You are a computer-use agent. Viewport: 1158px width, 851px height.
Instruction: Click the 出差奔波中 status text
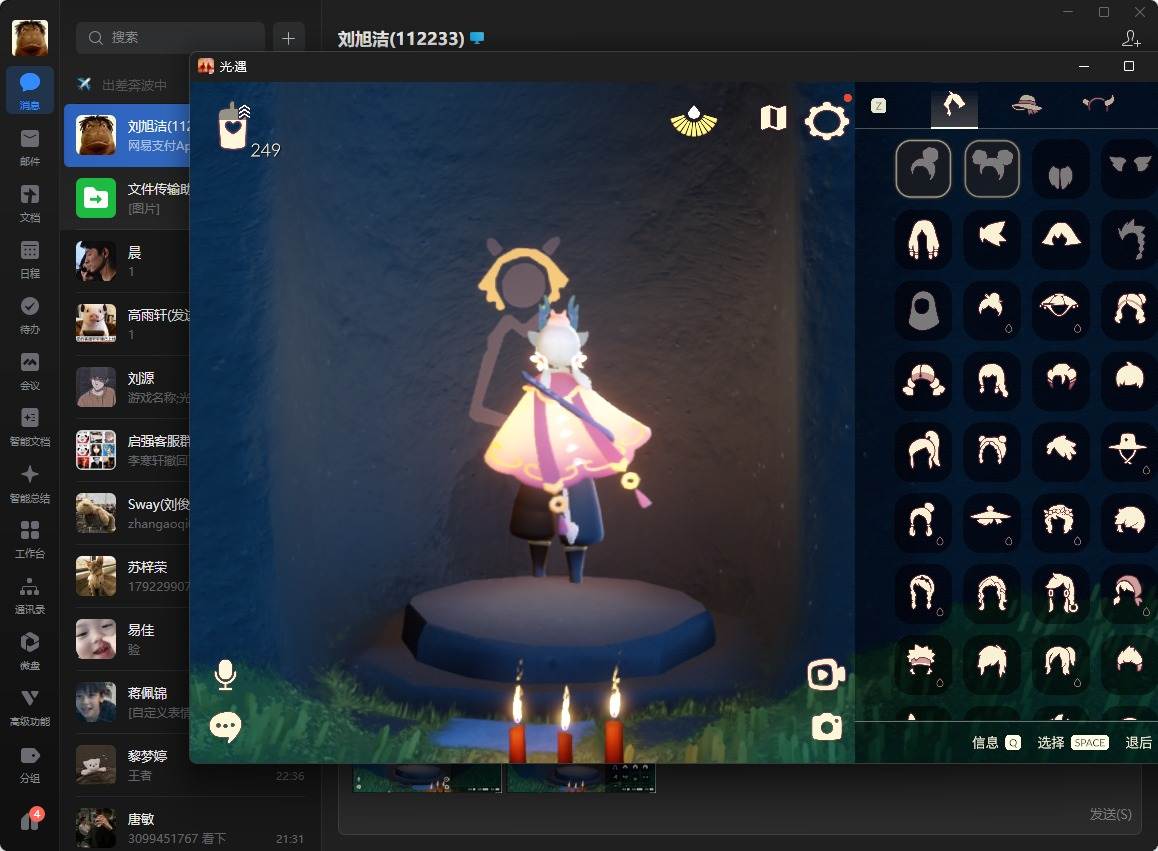coord(134,85)
